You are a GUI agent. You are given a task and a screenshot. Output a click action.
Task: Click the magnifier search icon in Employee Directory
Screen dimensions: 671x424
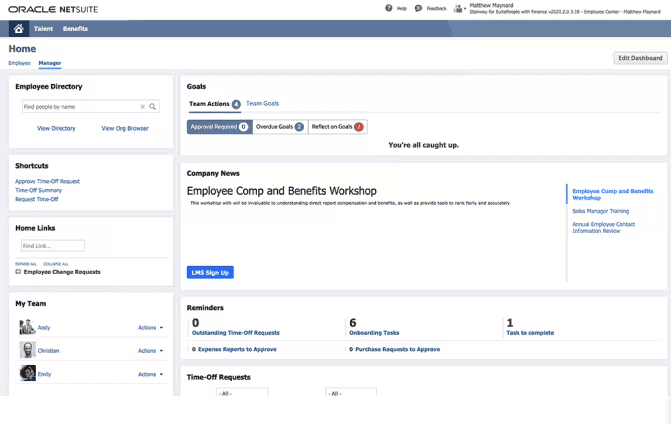pos(153,106)
